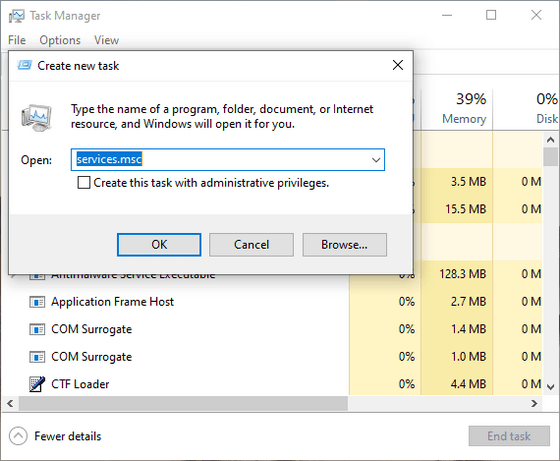The height and width of the screenshot is (461, 560).
Task: Select the CTF Loader process name
Action: (80, 384)
